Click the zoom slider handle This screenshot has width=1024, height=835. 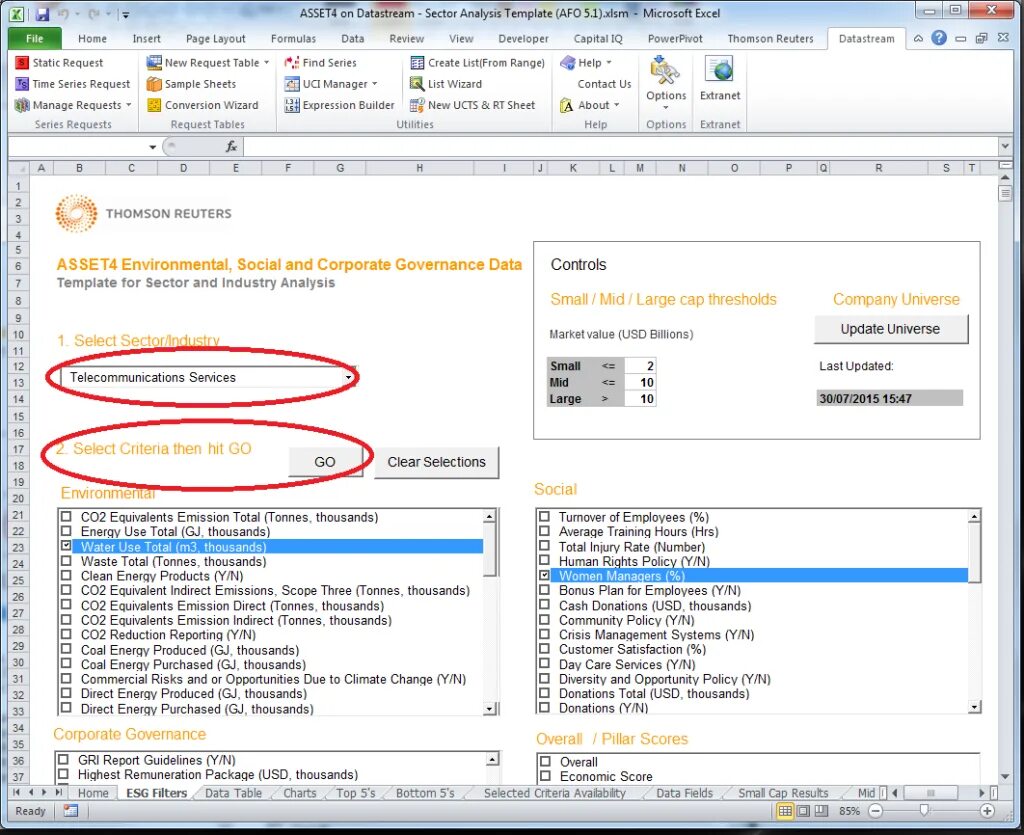(924, 811)
